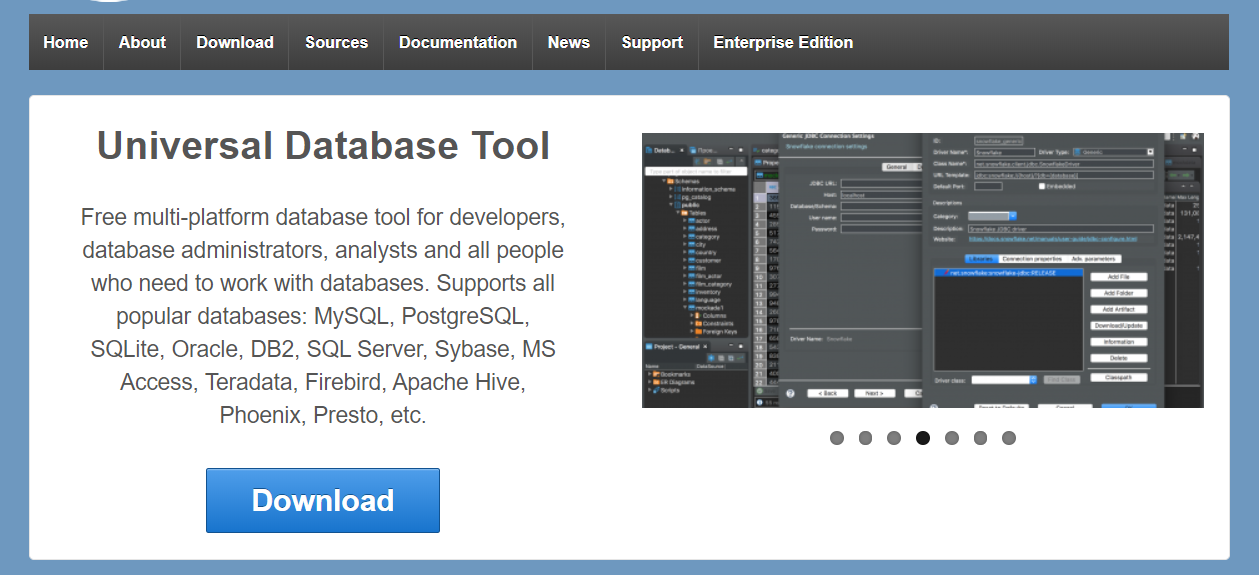The height and width of the screenshot is (575, 1259).
Task: Click the 'Universal Database Tool' heading
Action: 323,146
